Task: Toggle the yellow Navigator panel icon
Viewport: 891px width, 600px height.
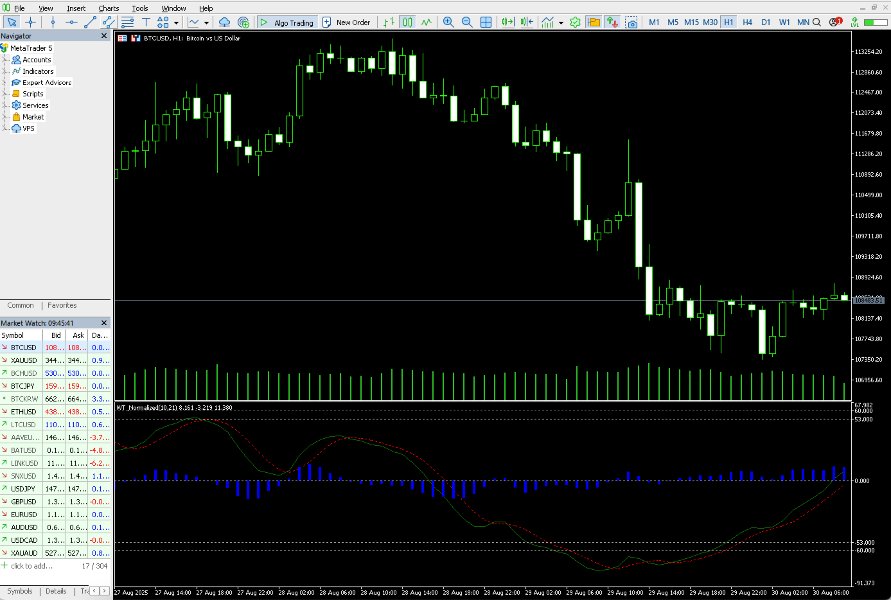Action: pos(593,22)
